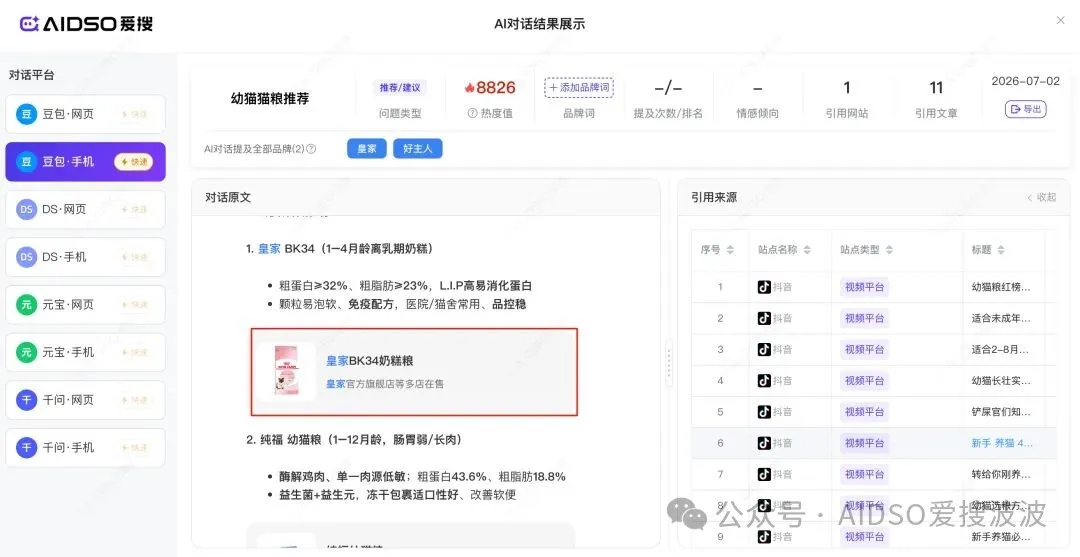
Task: Click the panel splitter handle between panes
Action: [668, 361]
